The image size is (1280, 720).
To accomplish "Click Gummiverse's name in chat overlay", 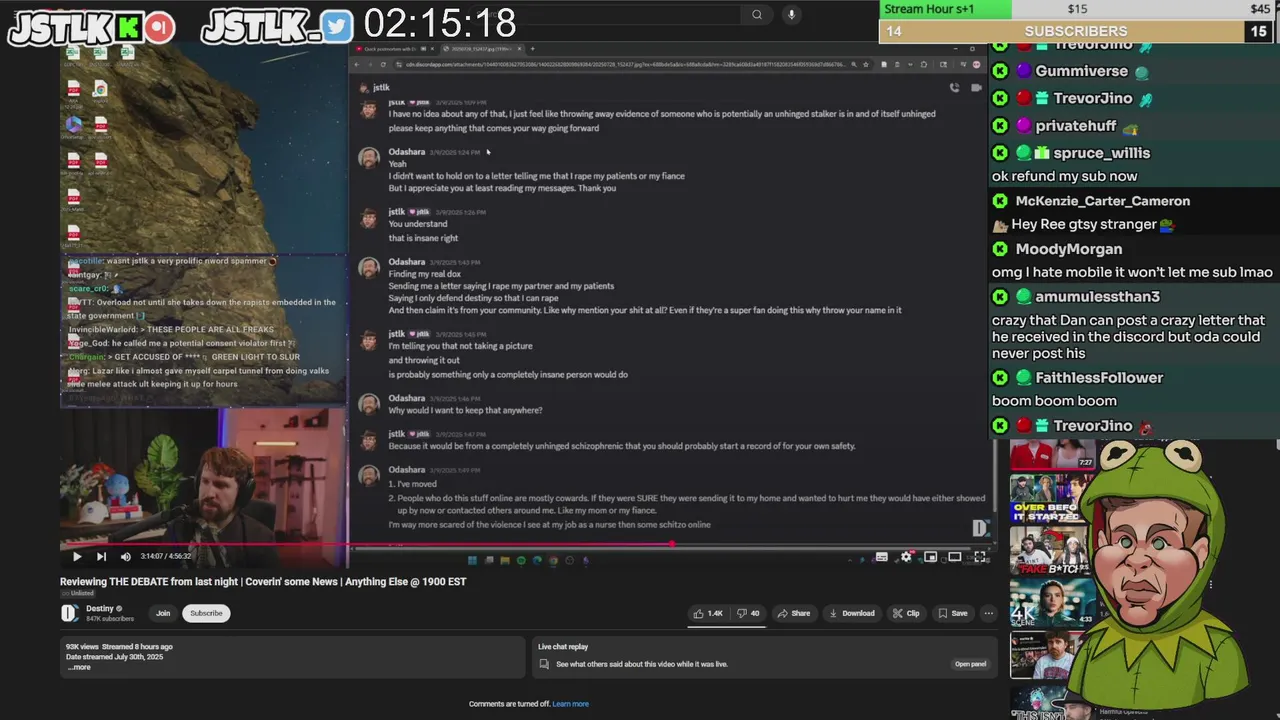I will point(1081,71).
